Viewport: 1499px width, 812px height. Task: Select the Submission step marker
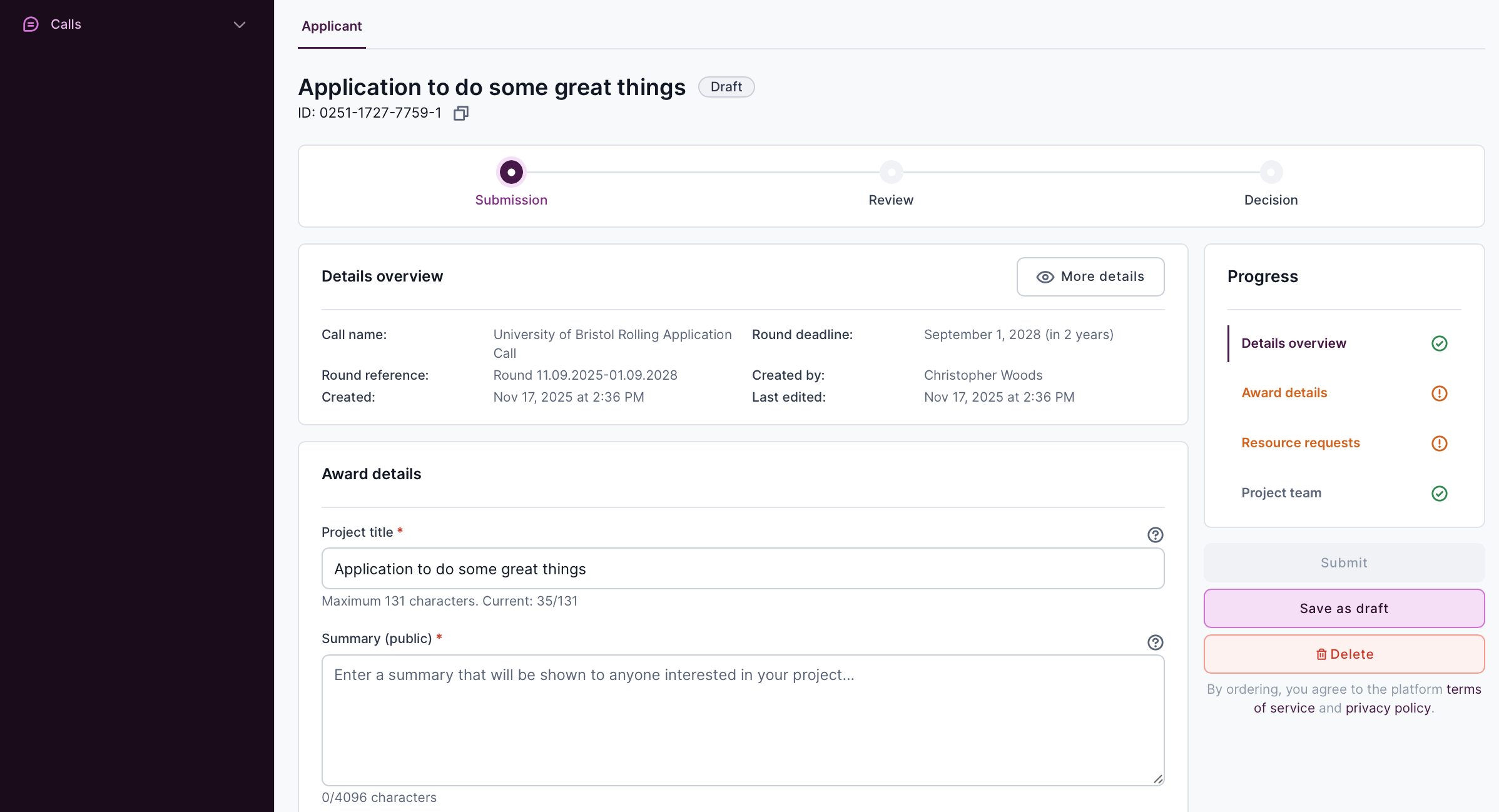[511, 172]
